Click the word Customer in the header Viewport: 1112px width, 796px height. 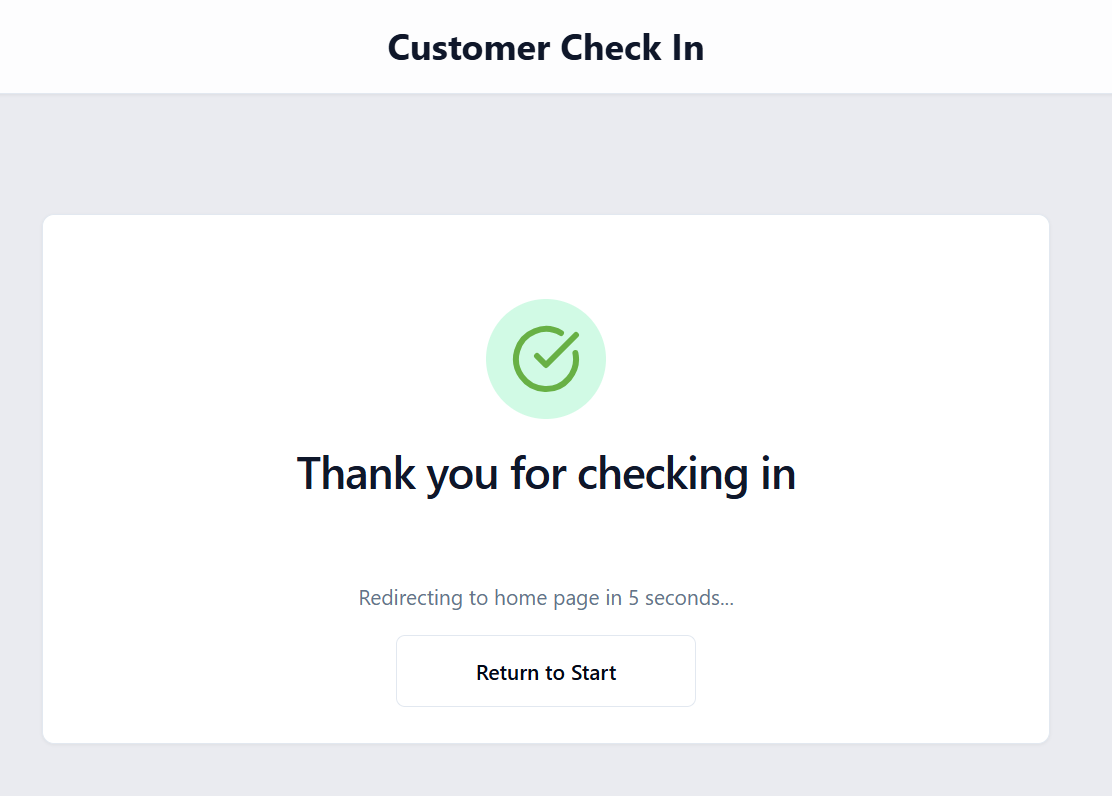click(x=469, y=48)
